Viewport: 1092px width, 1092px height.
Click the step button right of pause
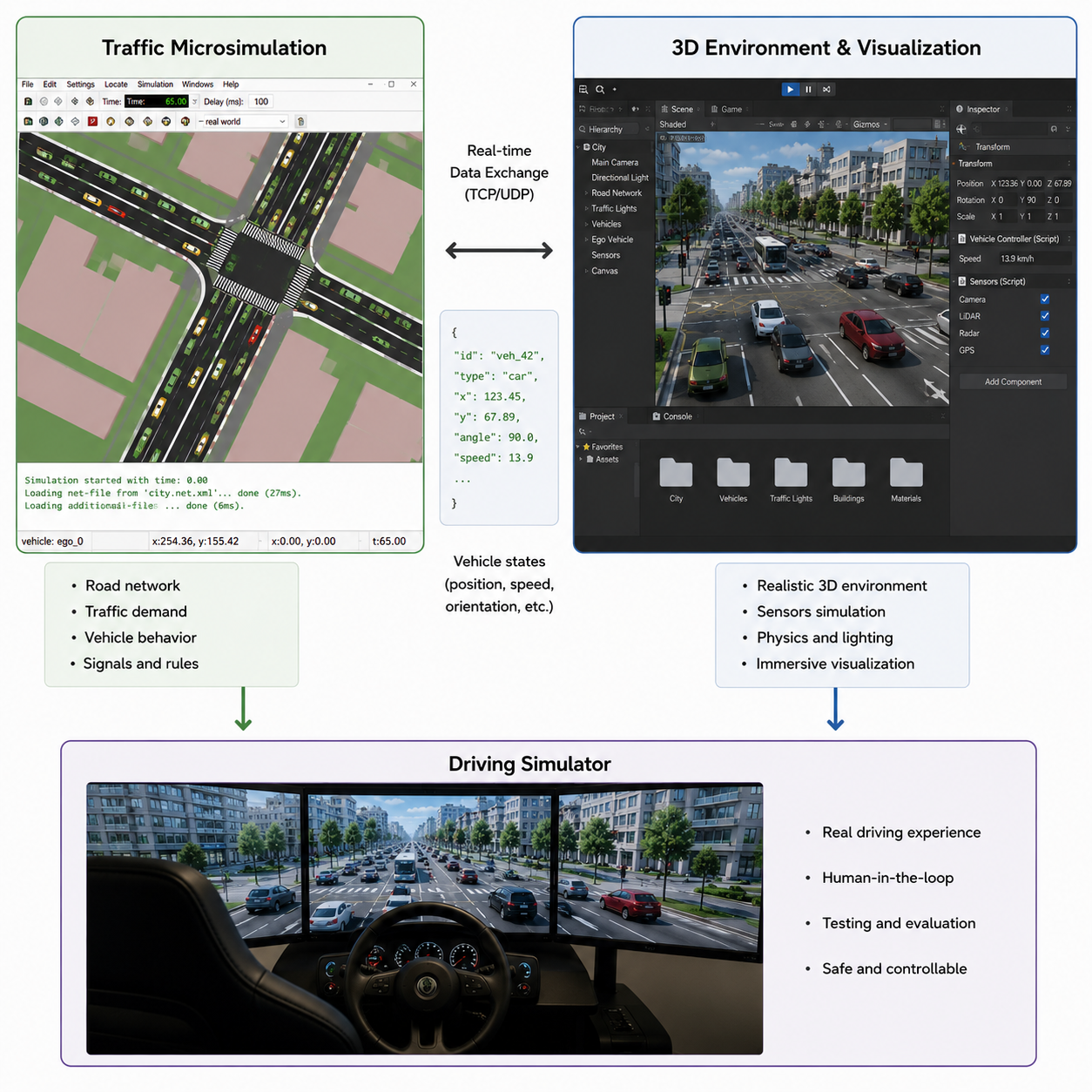click(826, 89)
